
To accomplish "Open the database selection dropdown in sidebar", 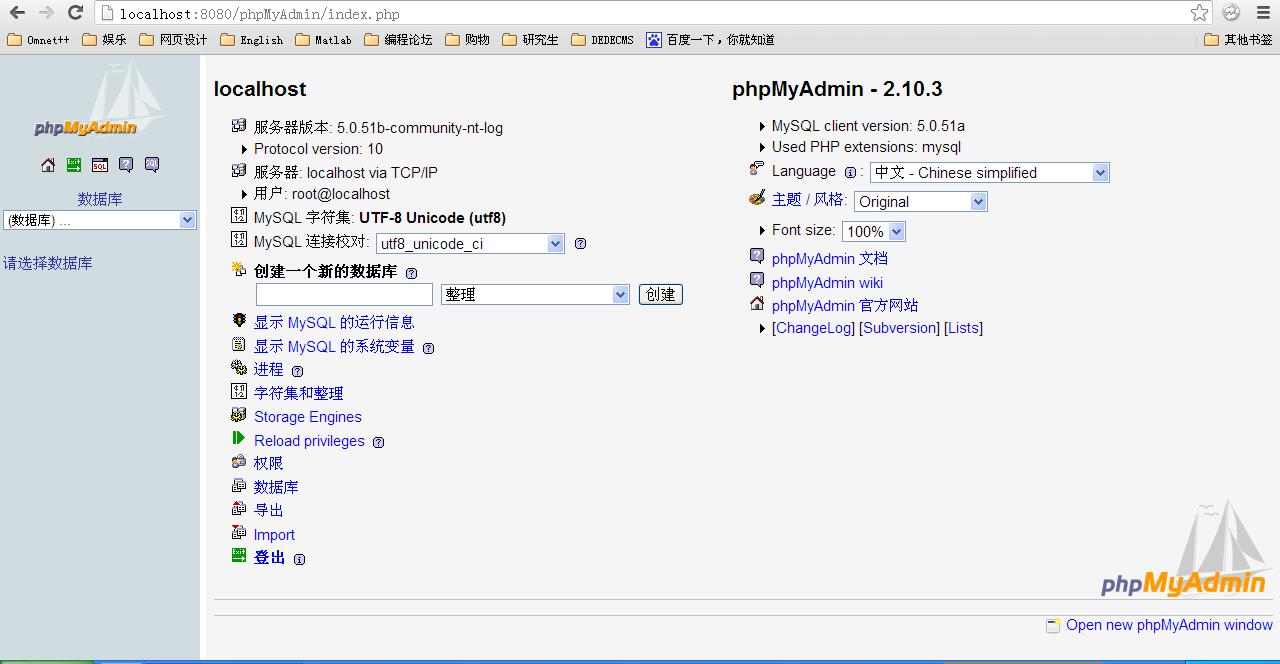I will click(99, 219).
